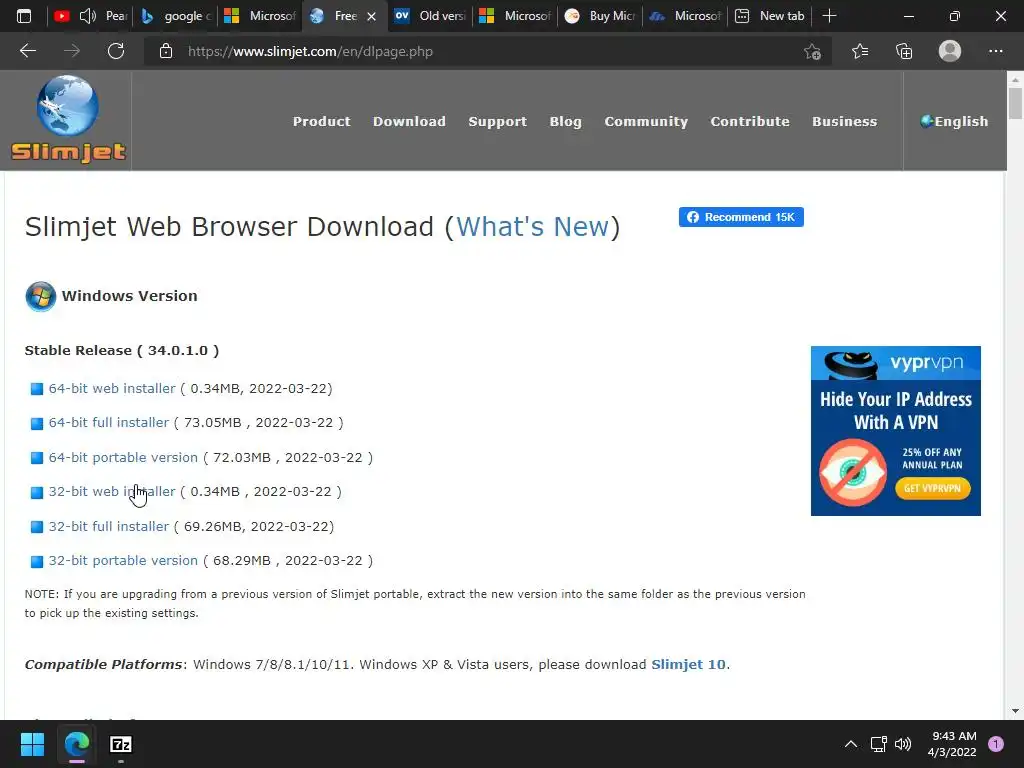The width and height of the screenshot is (1024, 768).
Task: Download the 64-bit full installer
Action: coord(108,423)
